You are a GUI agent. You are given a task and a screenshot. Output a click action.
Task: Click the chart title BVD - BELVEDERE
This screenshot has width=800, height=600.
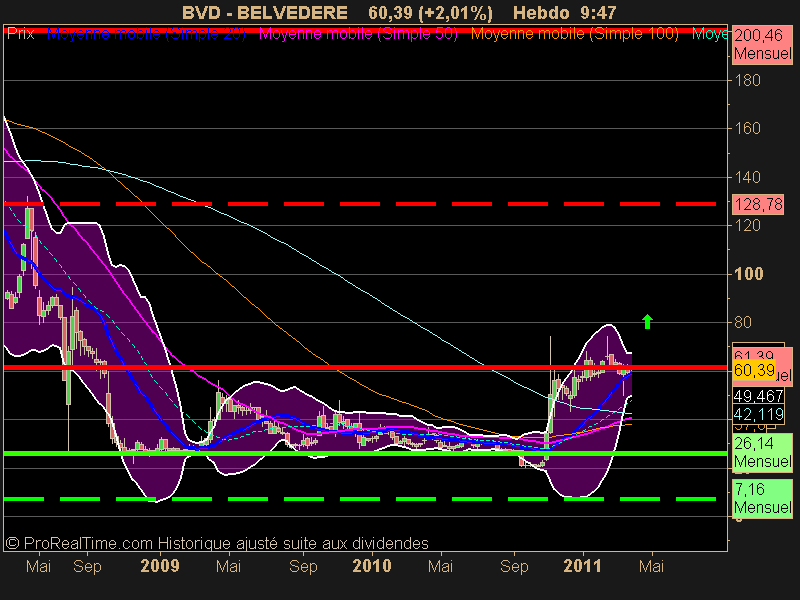[x=265, y=12]
